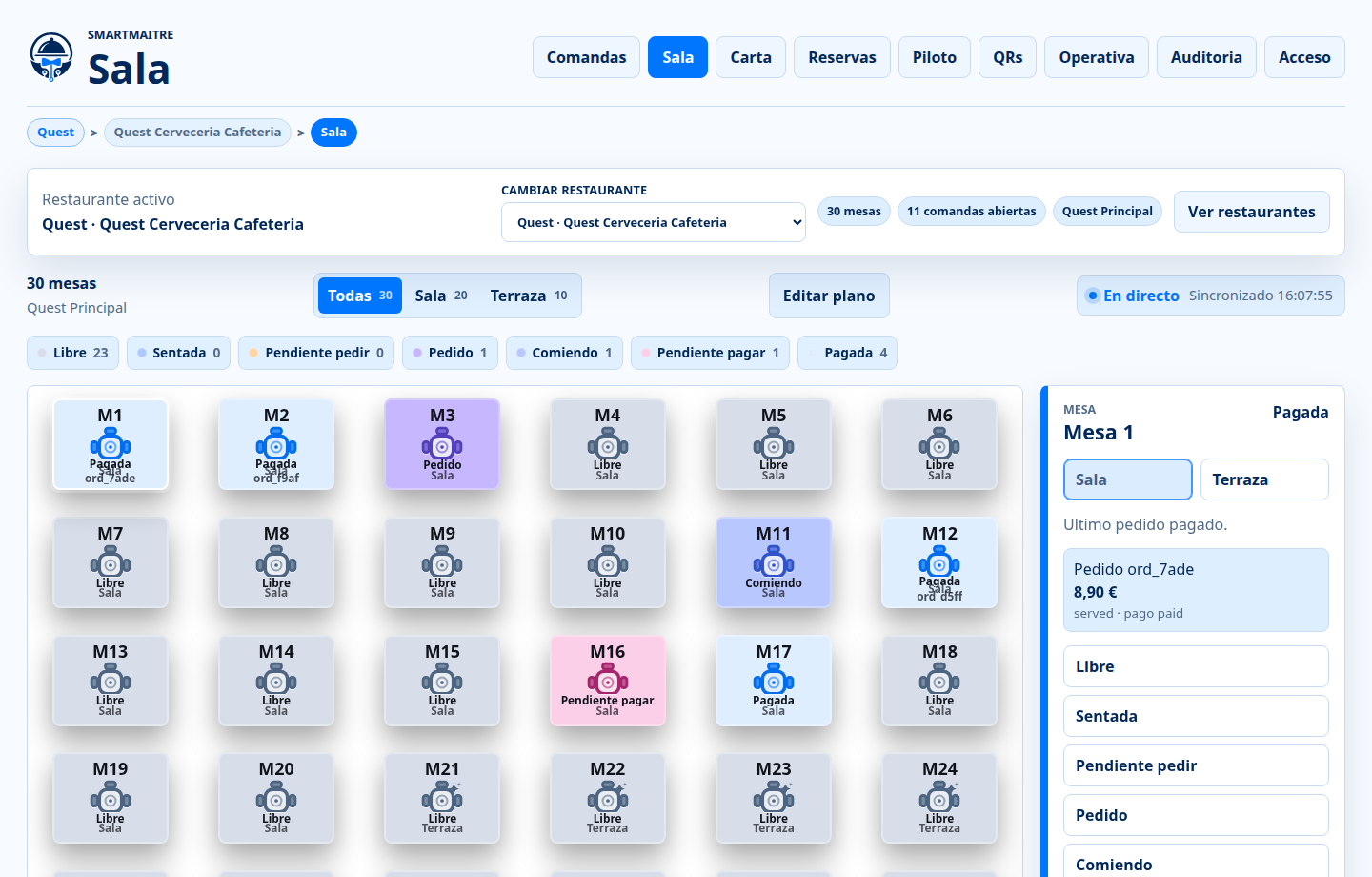Click the Quest Cerveceria Cafeteria breadcrumb
The image size is (1372, 877).
[197, 133]
